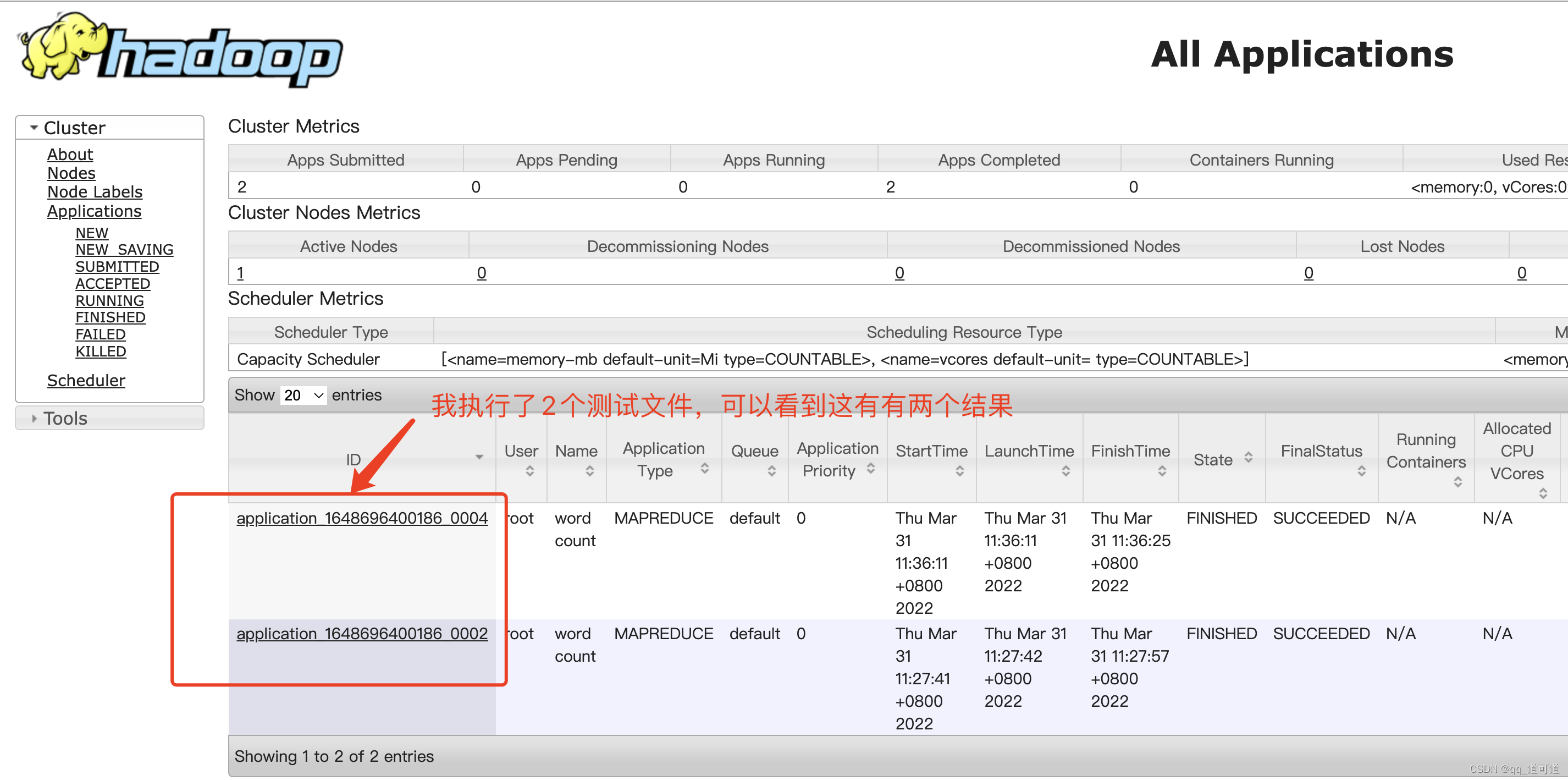Sort table by ID column arrow
1568x780 pixels.
coord(479,457)
